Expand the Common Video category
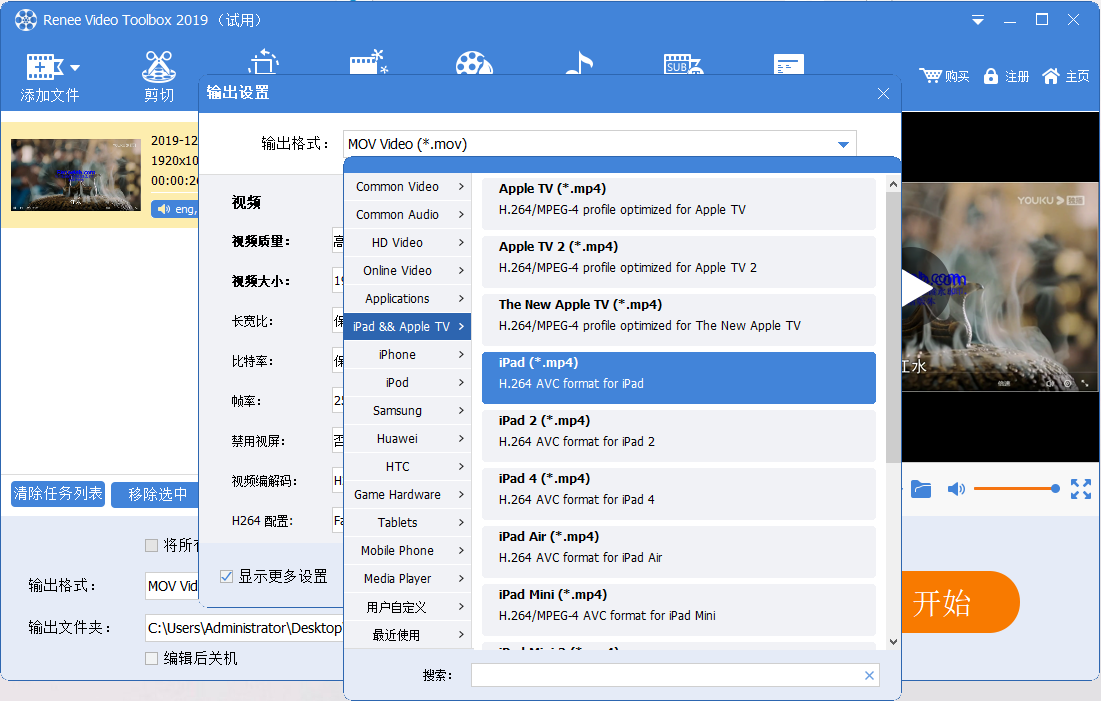Viewport: 1101px width, 701px height. pyautogui.click(x=407, y=187)
